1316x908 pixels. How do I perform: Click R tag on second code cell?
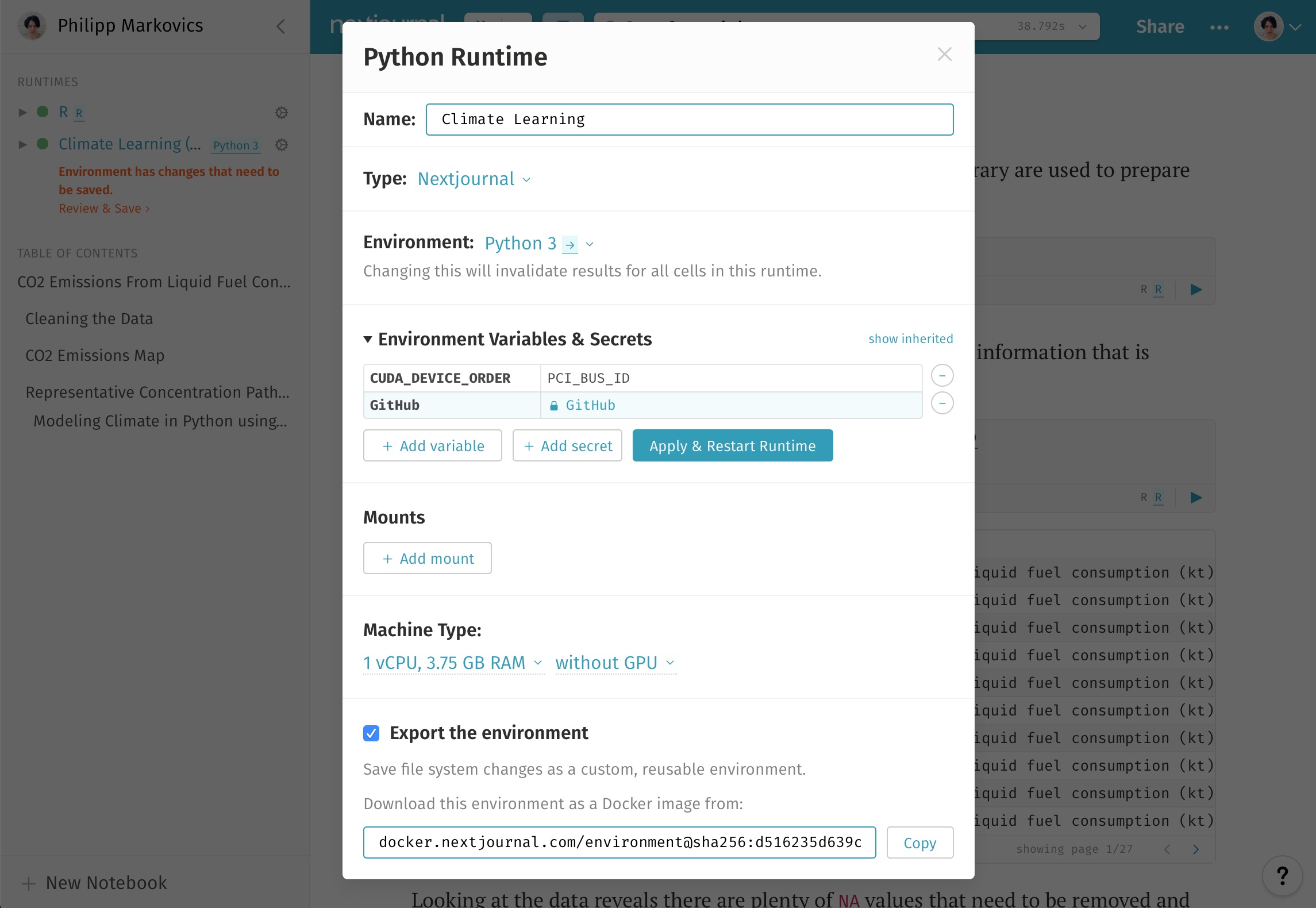pos(1159,498)
